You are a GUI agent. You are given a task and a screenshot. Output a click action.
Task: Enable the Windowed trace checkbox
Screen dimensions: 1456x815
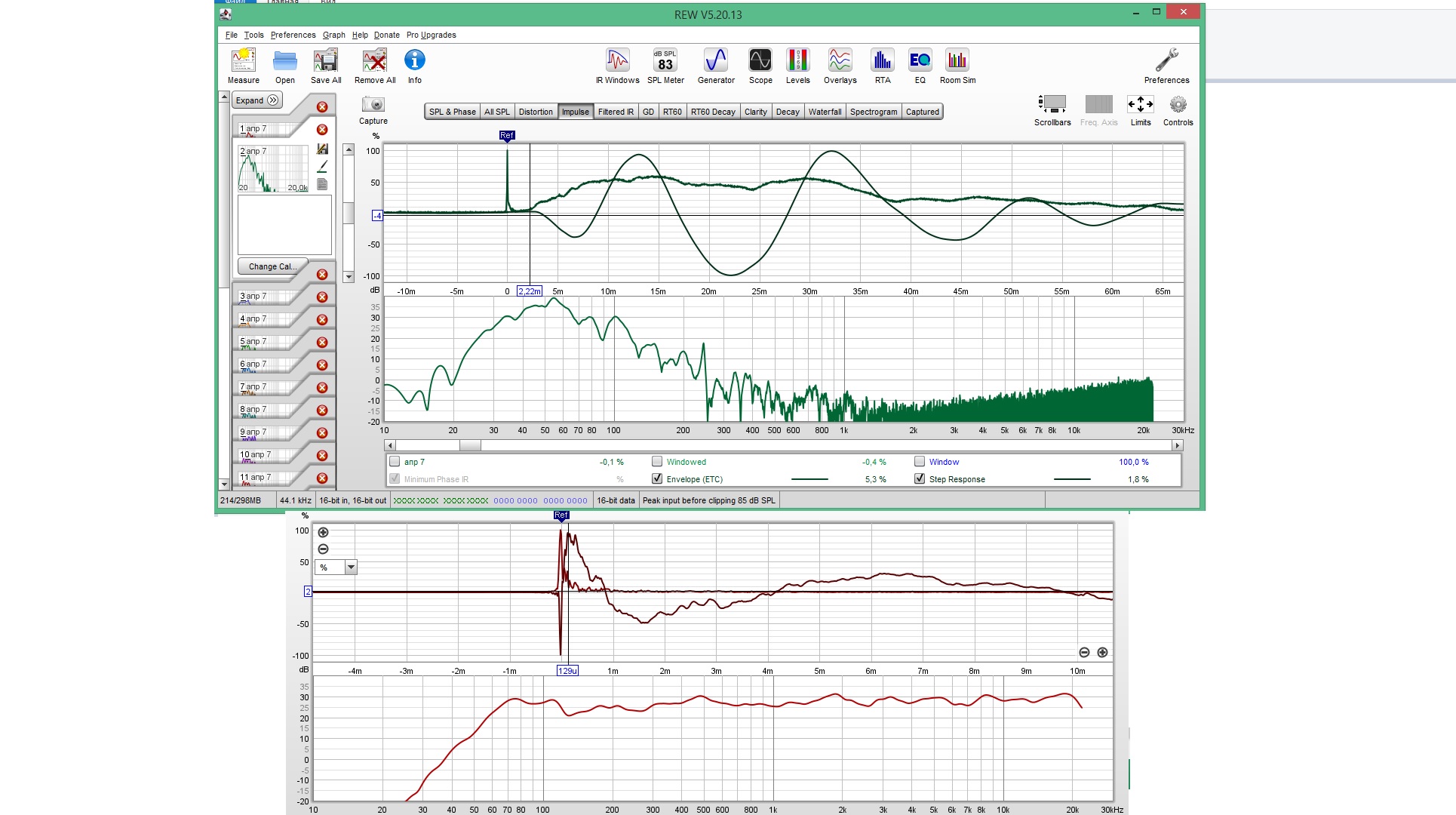[x=657, y=462]
